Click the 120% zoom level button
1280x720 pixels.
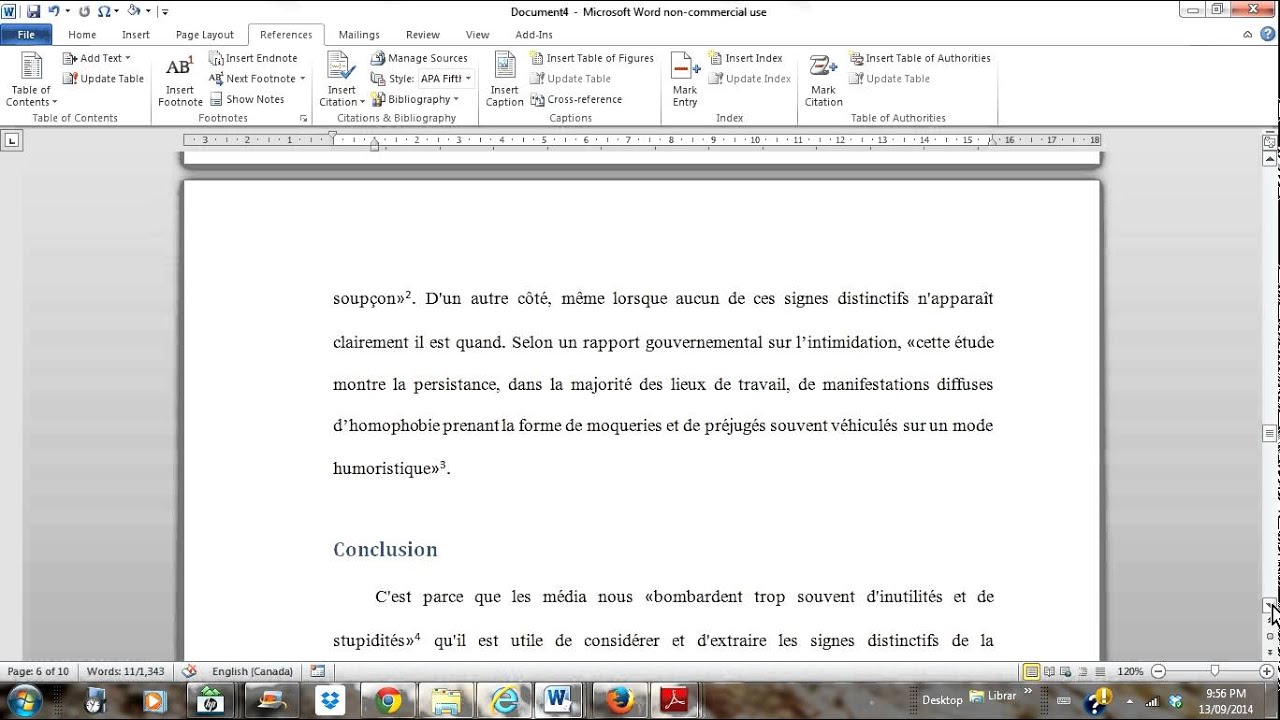[x=1130, y=671]
